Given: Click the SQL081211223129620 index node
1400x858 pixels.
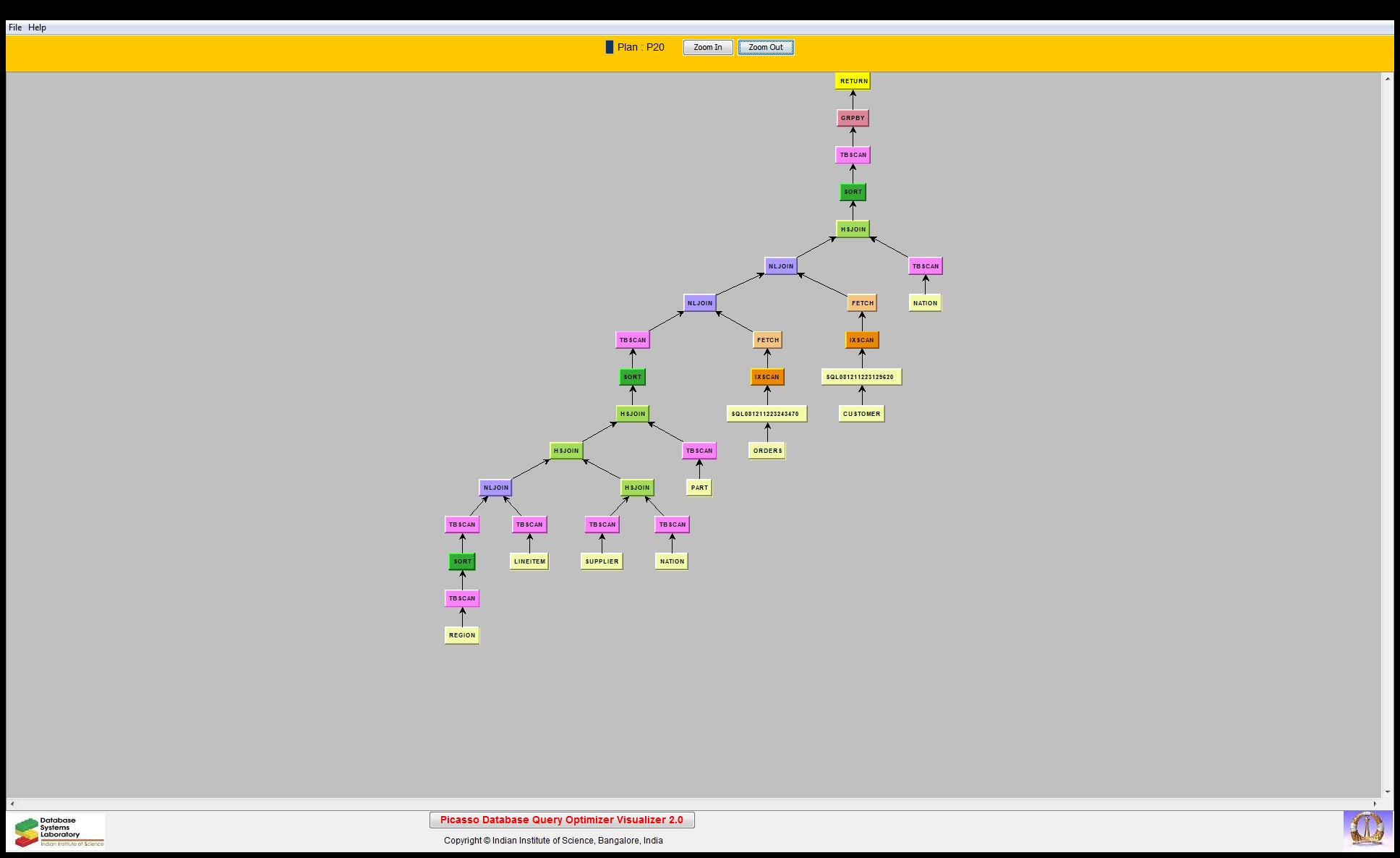Looking at the screenshot, I should point(861,377).
